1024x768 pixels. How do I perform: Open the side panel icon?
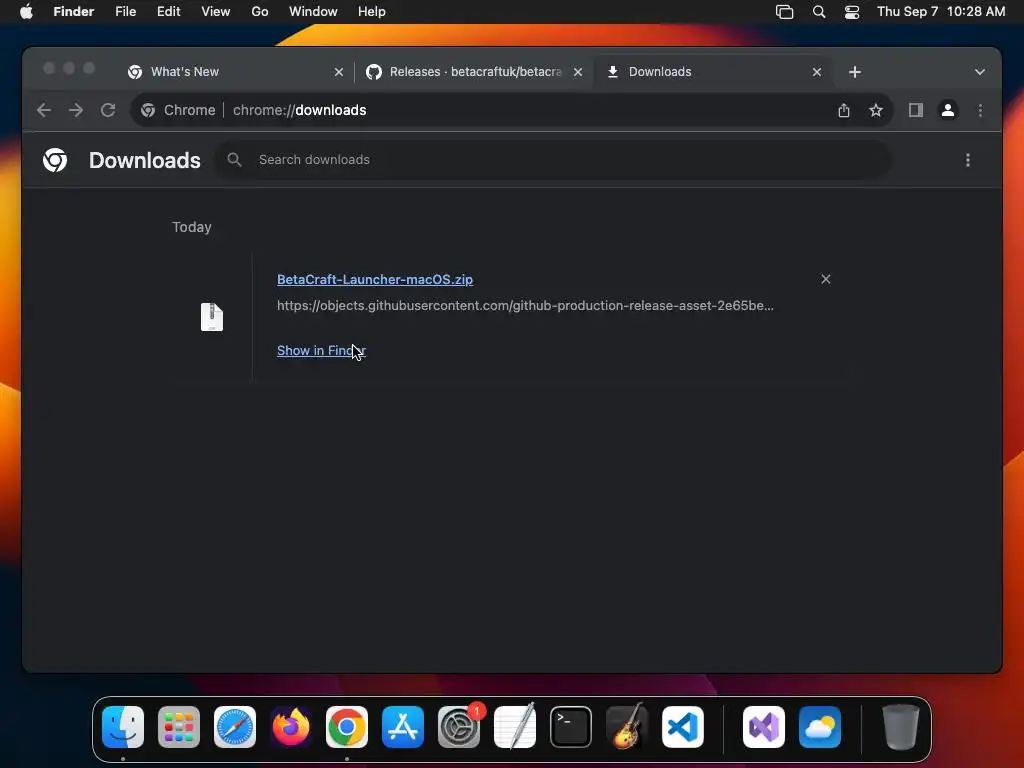(x=916, y=110)
